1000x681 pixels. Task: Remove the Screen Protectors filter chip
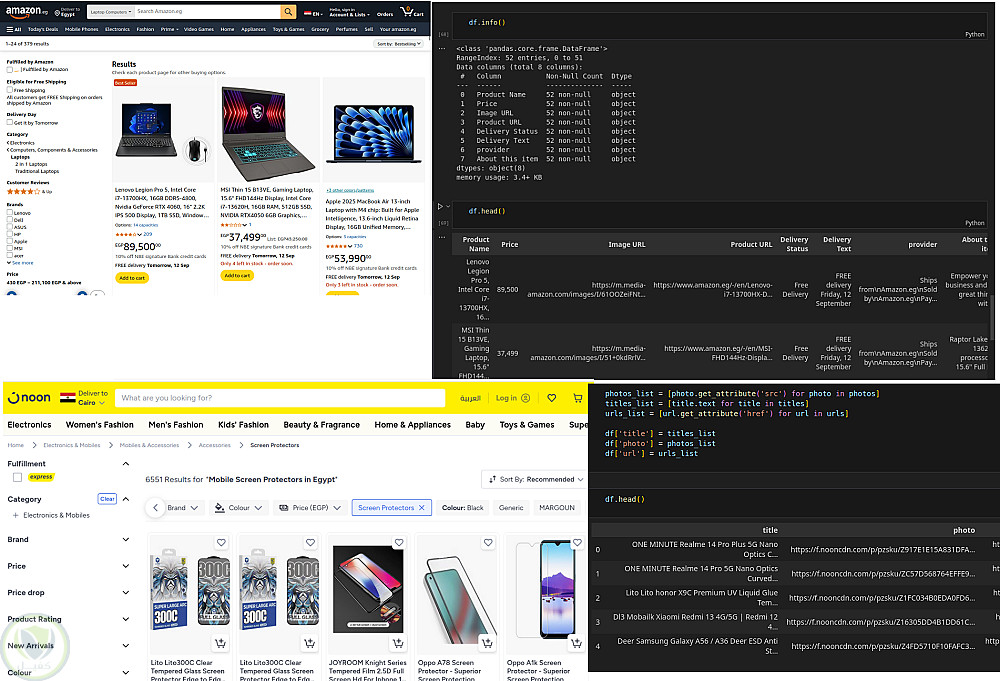click(422, 508)
